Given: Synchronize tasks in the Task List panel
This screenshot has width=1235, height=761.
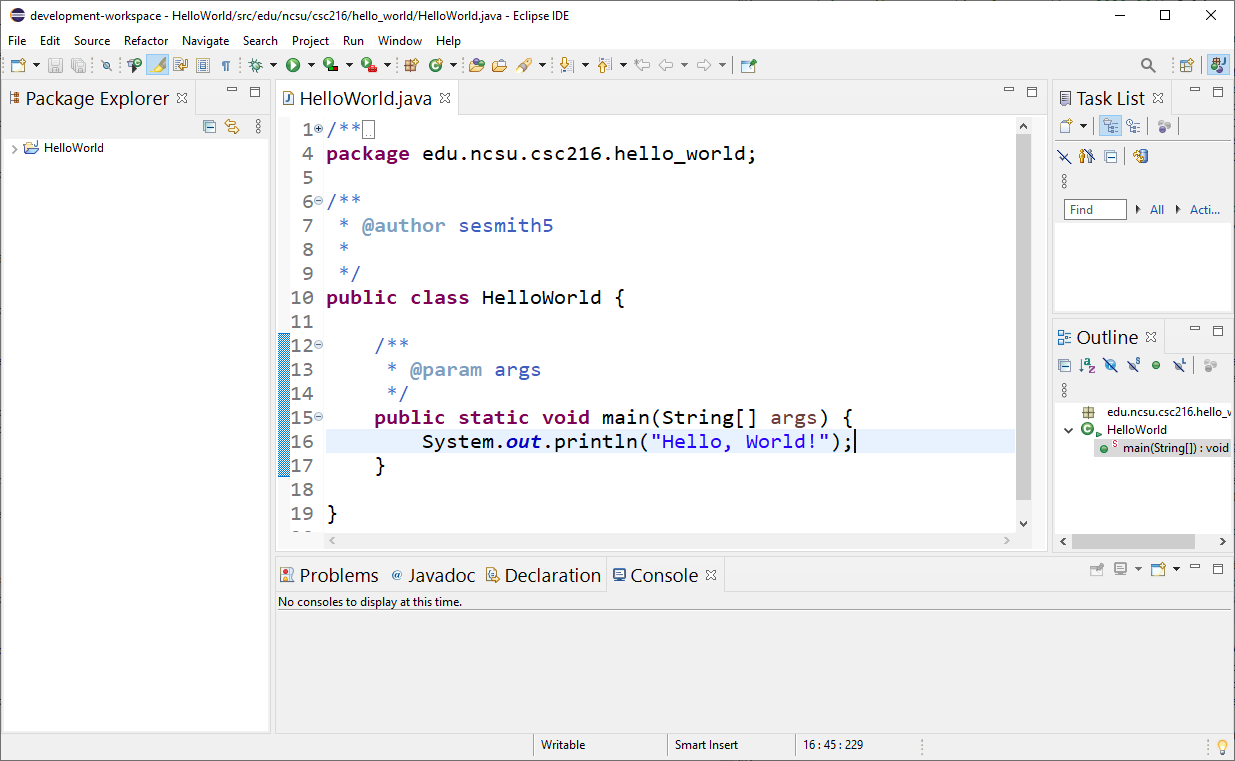Looking at the screenshot, I should 1140,157.
